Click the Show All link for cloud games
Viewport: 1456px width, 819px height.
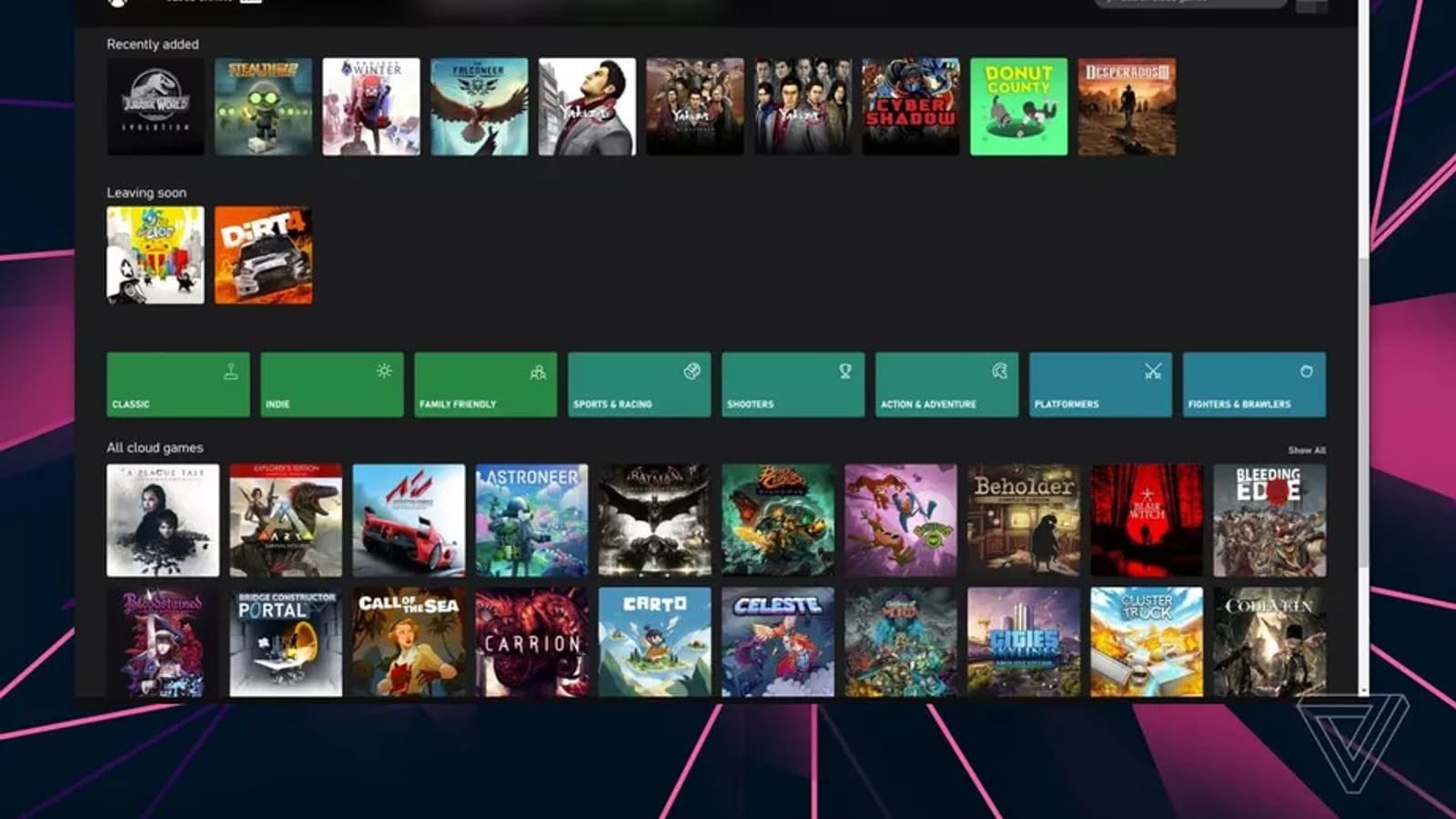tap(1307, 450)
